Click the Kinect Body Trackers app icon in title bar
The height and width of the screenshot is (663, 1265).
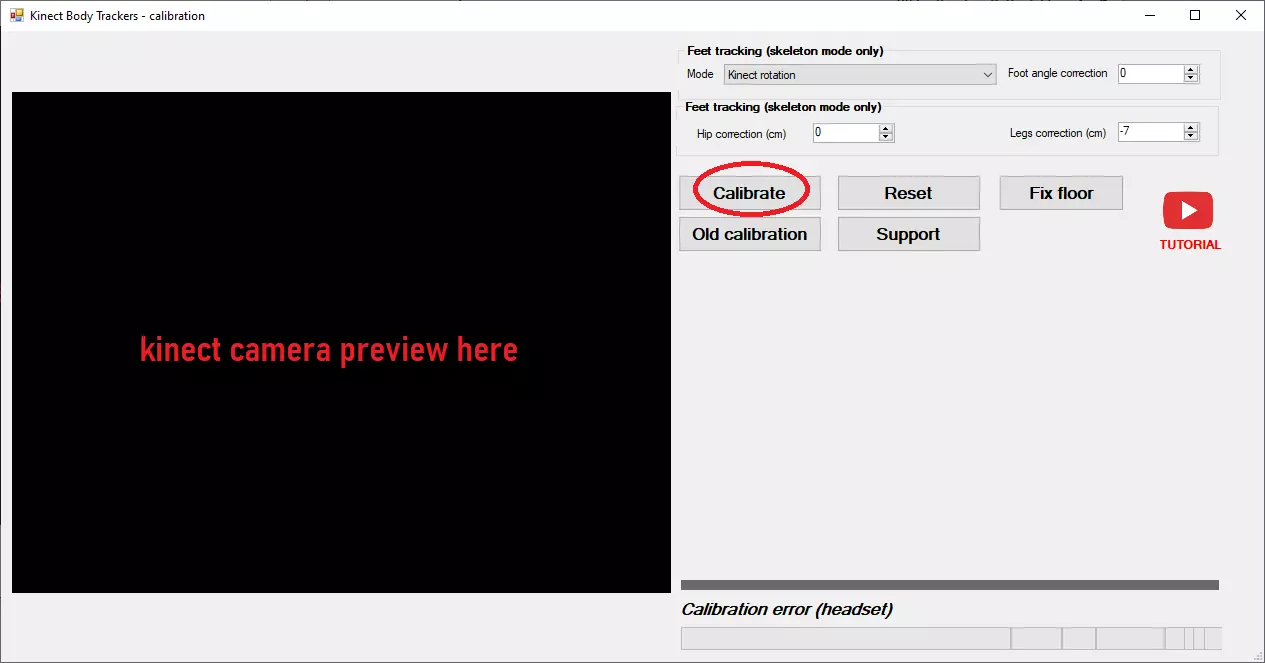pos(16,15)
